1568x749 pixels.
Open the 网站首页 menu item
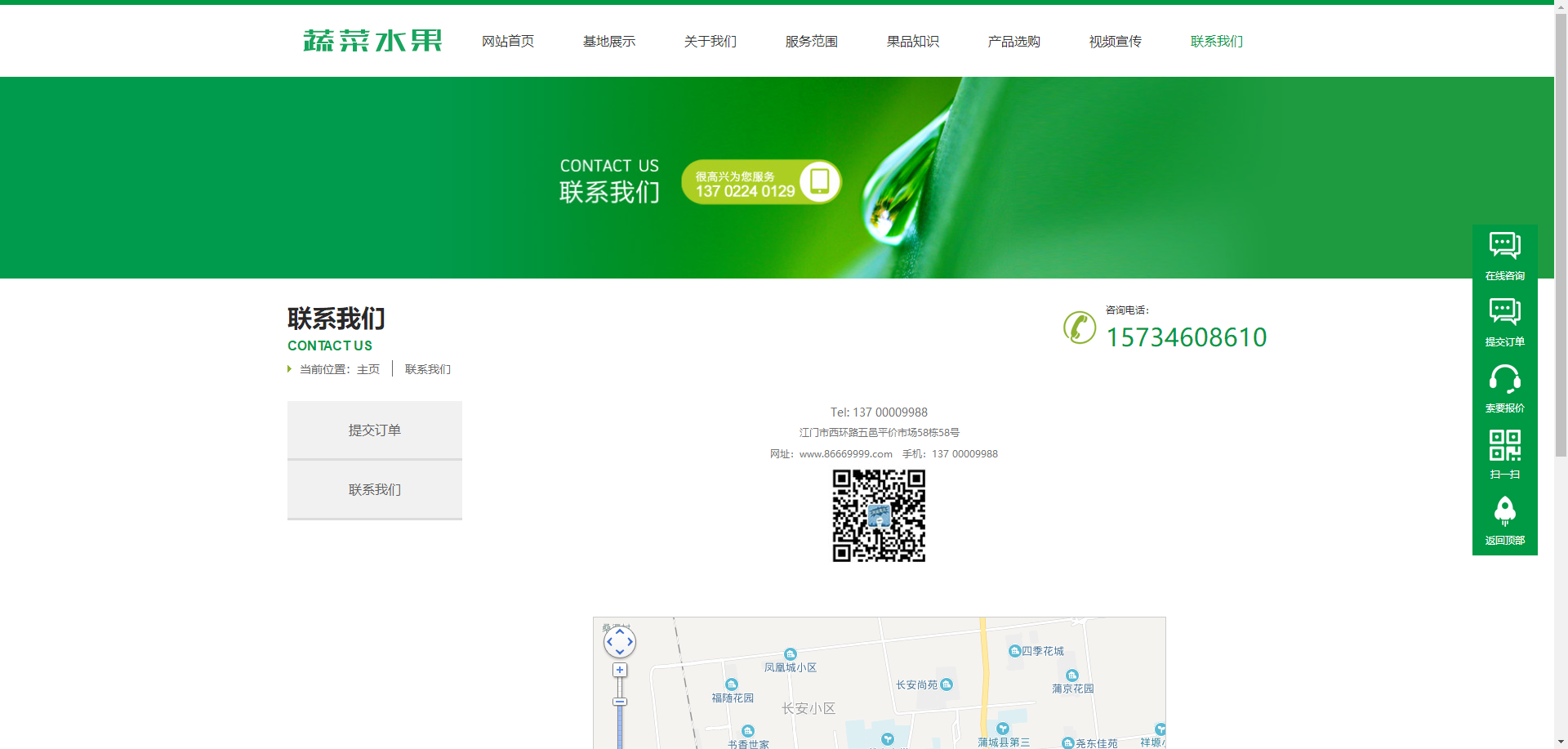pos(507,42)
